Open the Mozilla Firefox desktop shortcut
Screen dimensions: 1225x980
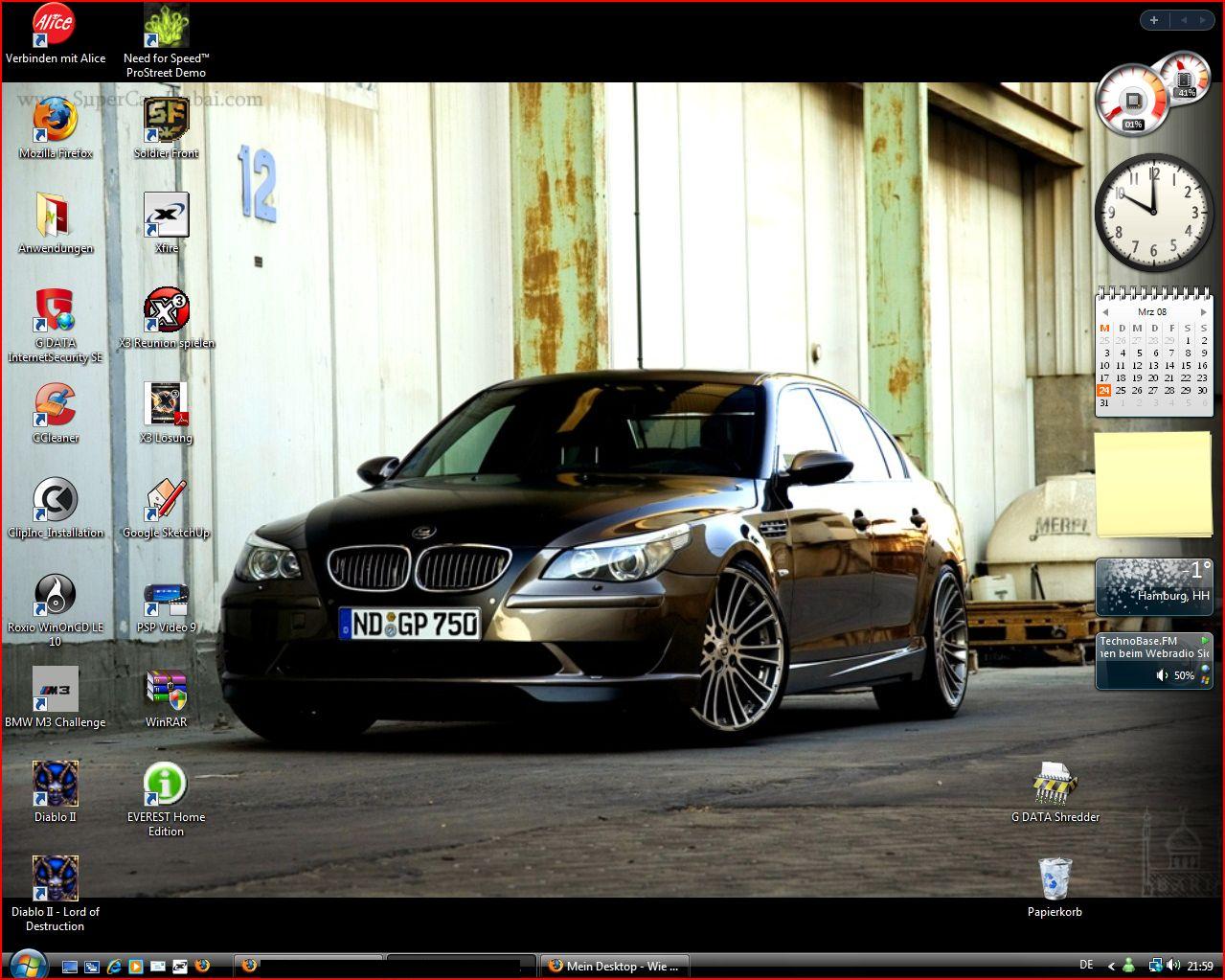(x=55, y=120)
